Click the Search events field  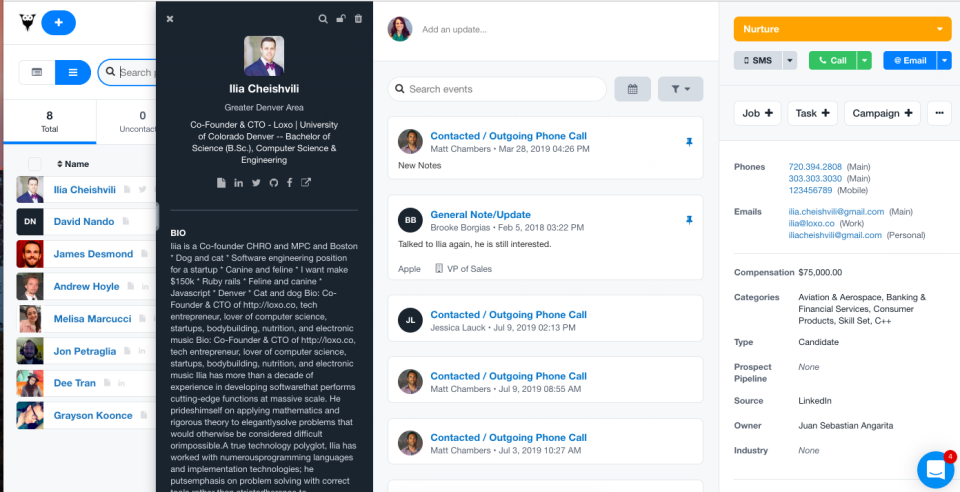pyautogui.click(x=497, y=89)
